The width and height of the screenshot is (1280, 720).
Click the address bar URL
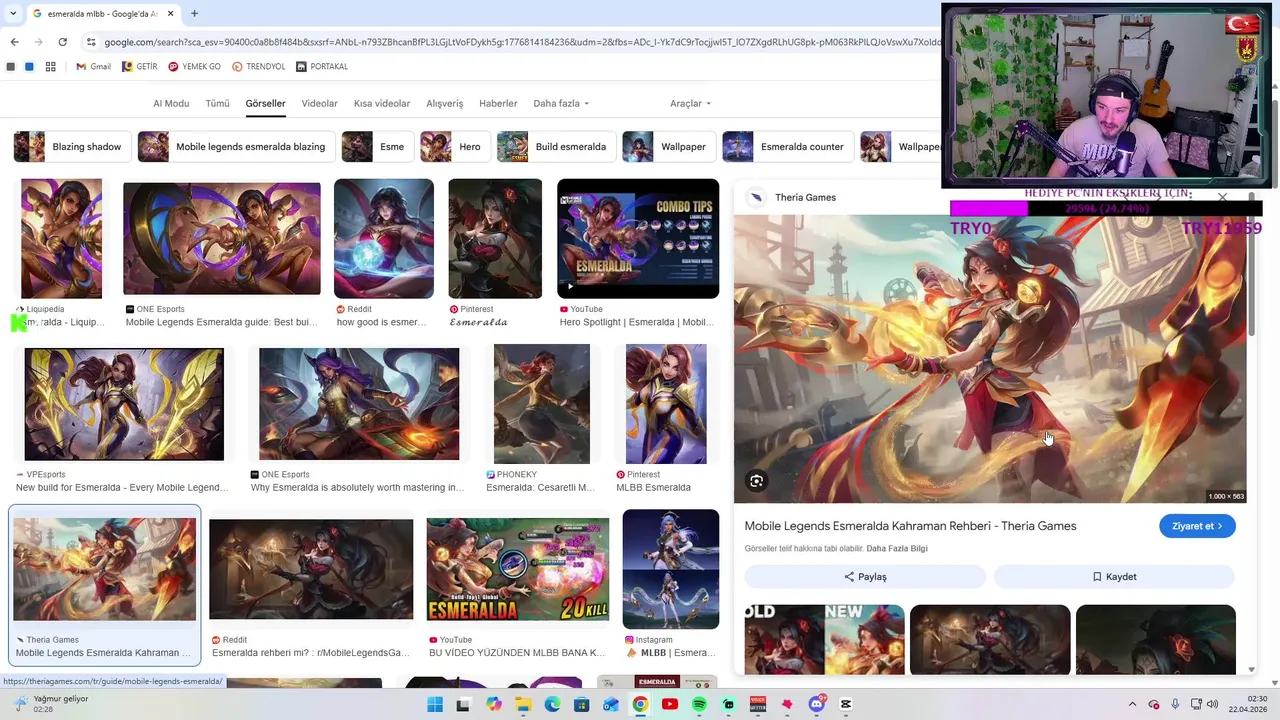coord(520,42)
